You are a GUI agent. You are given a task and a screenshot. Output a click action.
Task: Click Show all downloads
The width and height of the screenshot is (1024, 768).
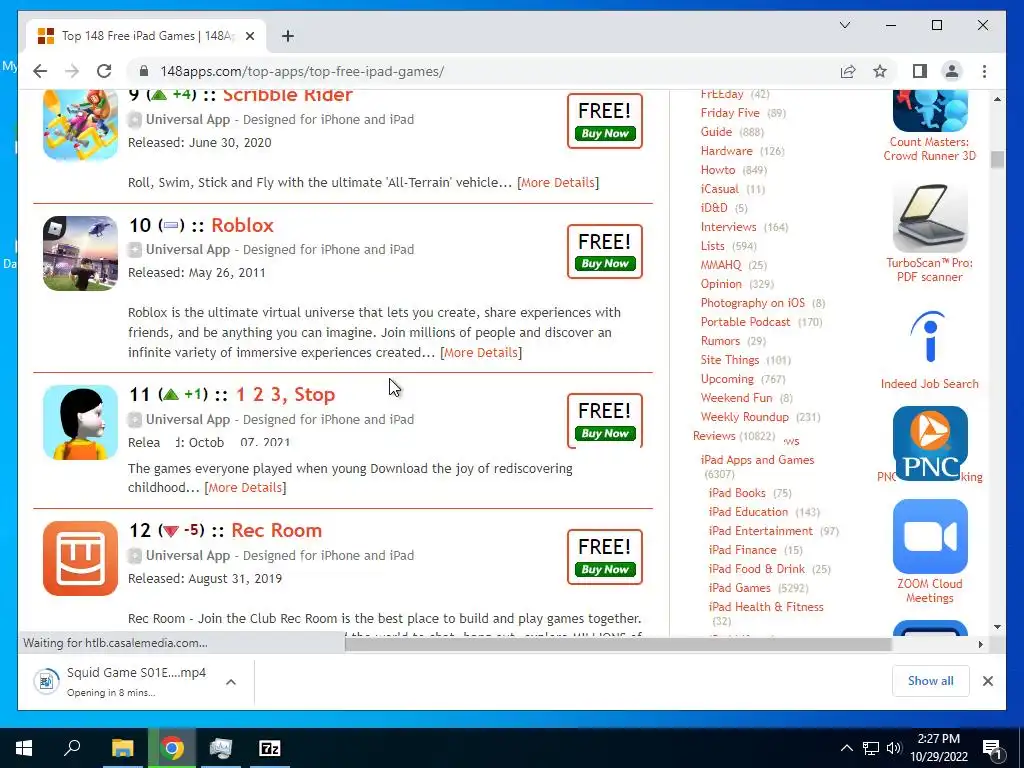pos(930,680)
